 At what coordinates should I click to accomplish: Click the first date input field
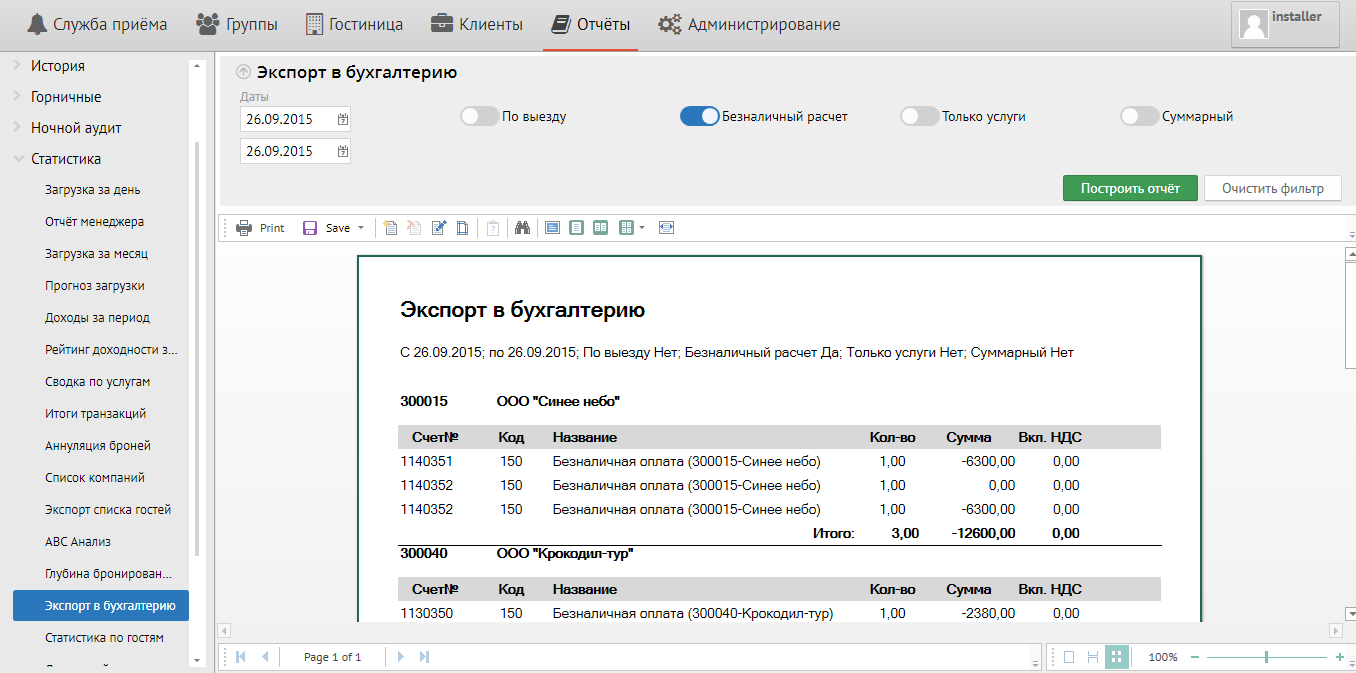click(286, 119)
